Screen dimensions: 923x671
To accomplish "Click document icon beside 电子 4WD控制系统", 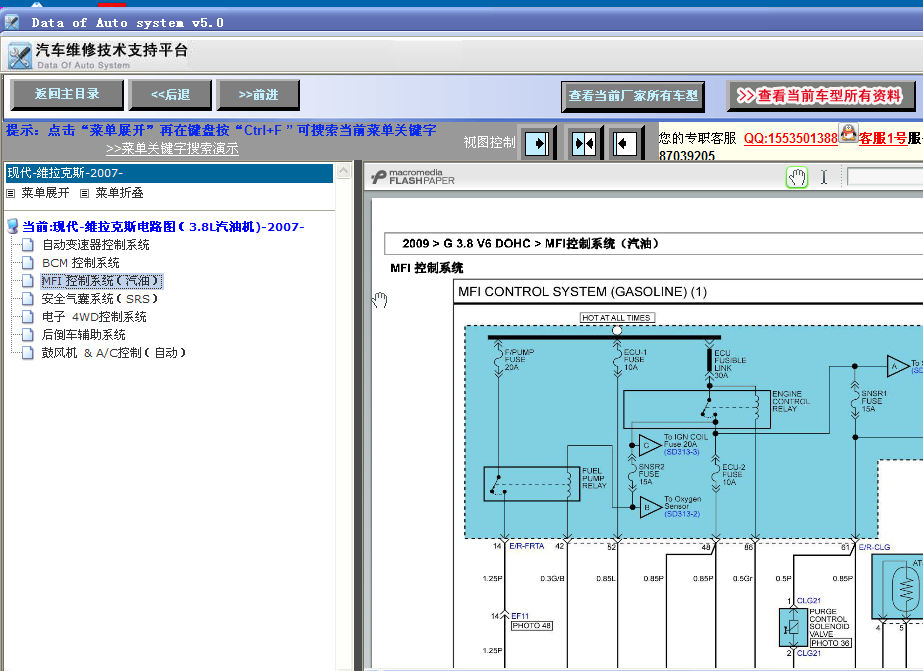I will (x=28, y=317).
